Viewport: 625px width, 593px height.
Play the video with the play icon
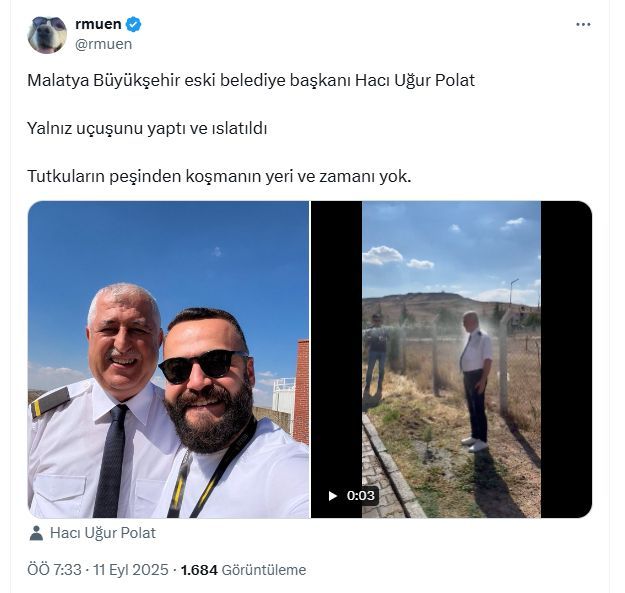pyautogui.click(x=332, y=496)
